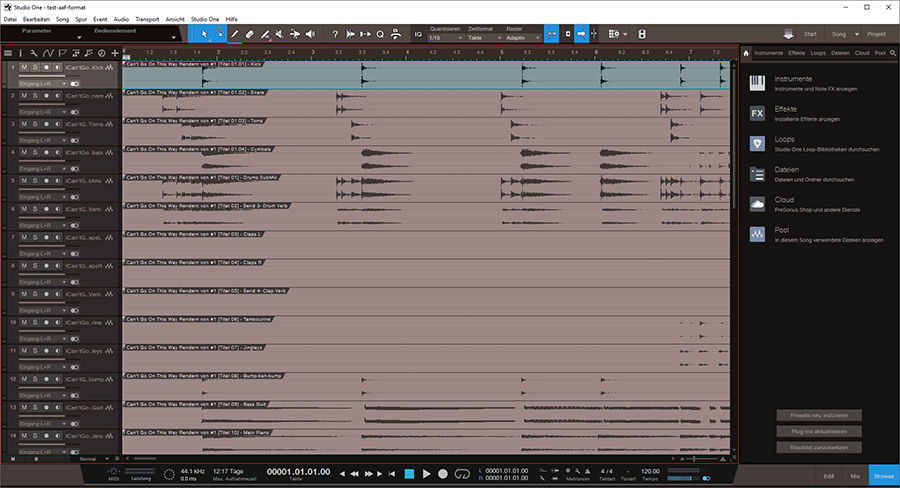
Task: Click the Browser home icon
Action: (746, 53)
